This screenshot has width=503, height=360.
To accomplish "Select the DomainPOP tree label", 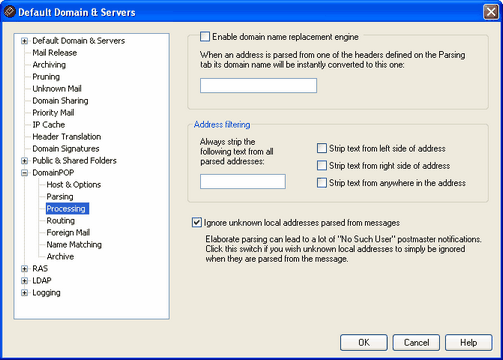I will tap(53, 173).
